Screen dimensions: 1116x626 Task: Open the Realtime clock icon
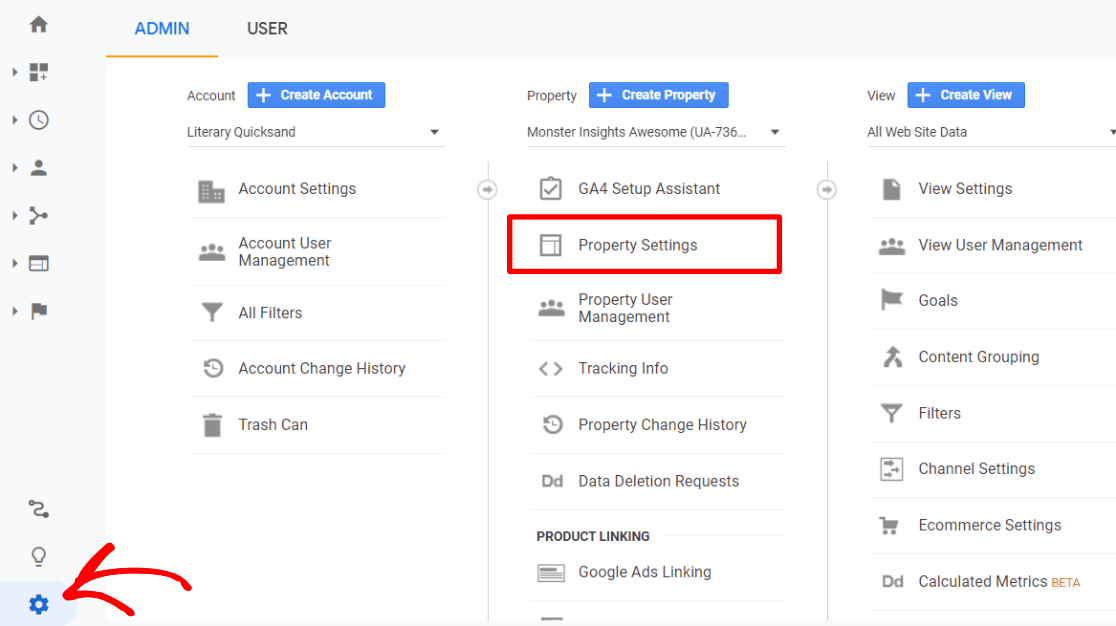tap(38, 120)
